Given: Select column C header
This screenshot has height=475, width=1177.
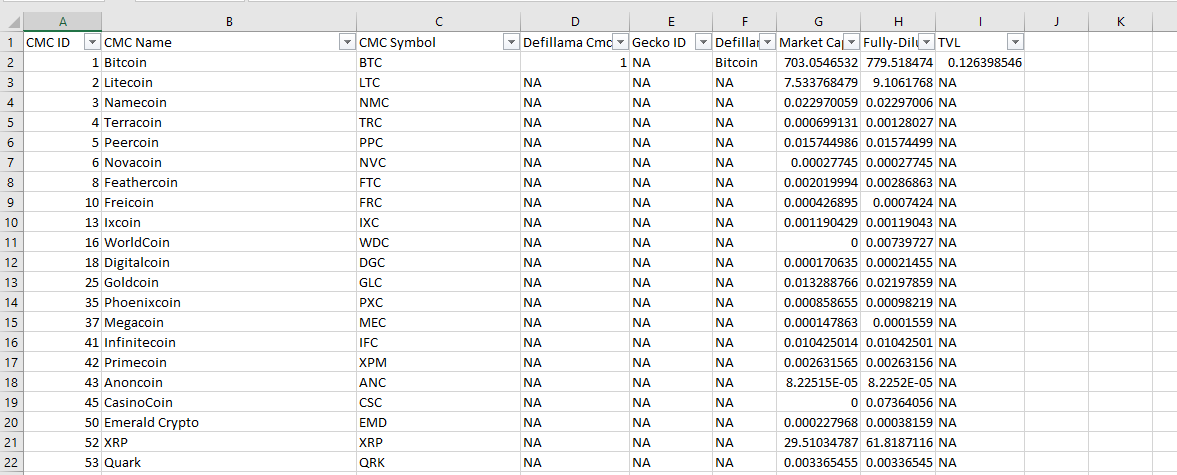Looking at the screenshot, I should 438,22.
